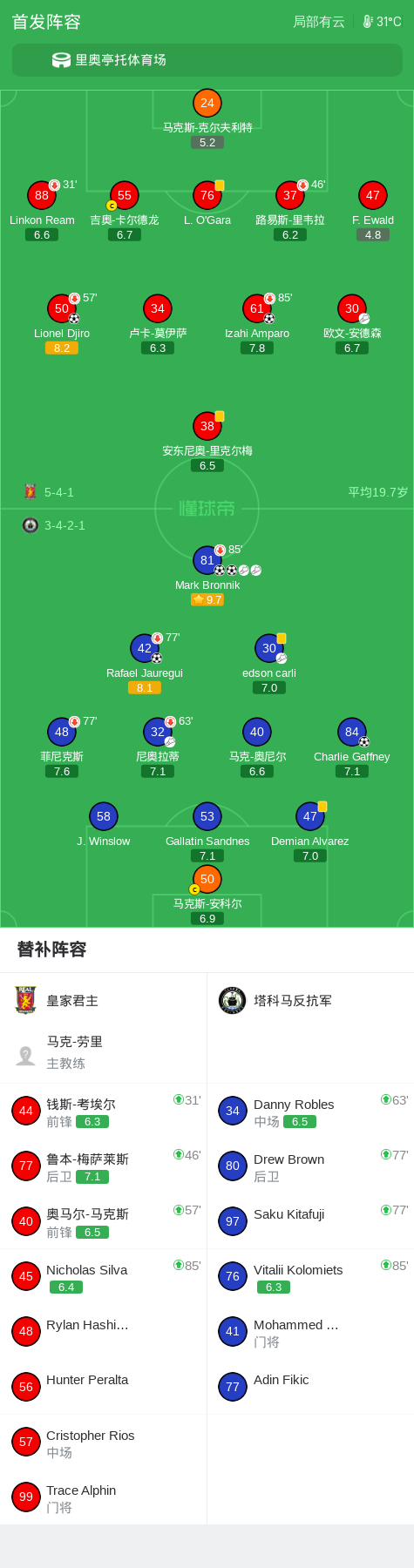The height and width of the screenshot is (1568, 414).
Task: Open substitute Danny Robles entry
Action: coord(310,1112)
